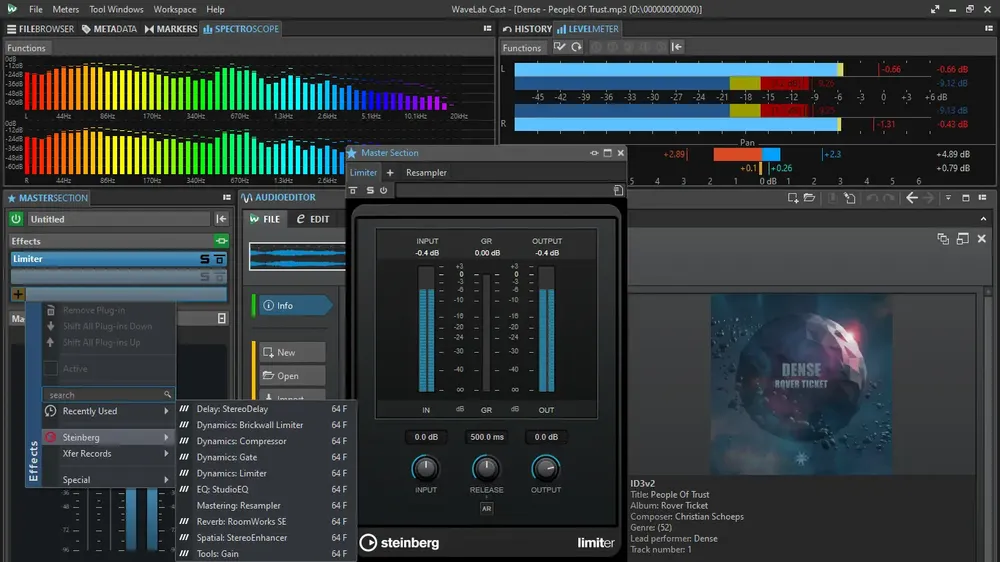Click the orange add plug-in plus icon
The width and height of the screenshot is (1000, 562).
pyautogui.click(x=18, y=294)
